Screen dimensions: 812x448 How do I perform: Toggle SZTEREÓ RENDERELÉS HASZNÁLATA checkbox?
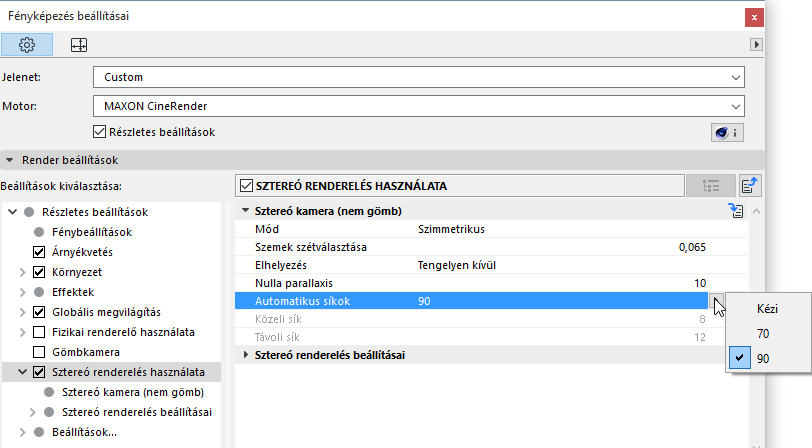pos(247,185)
